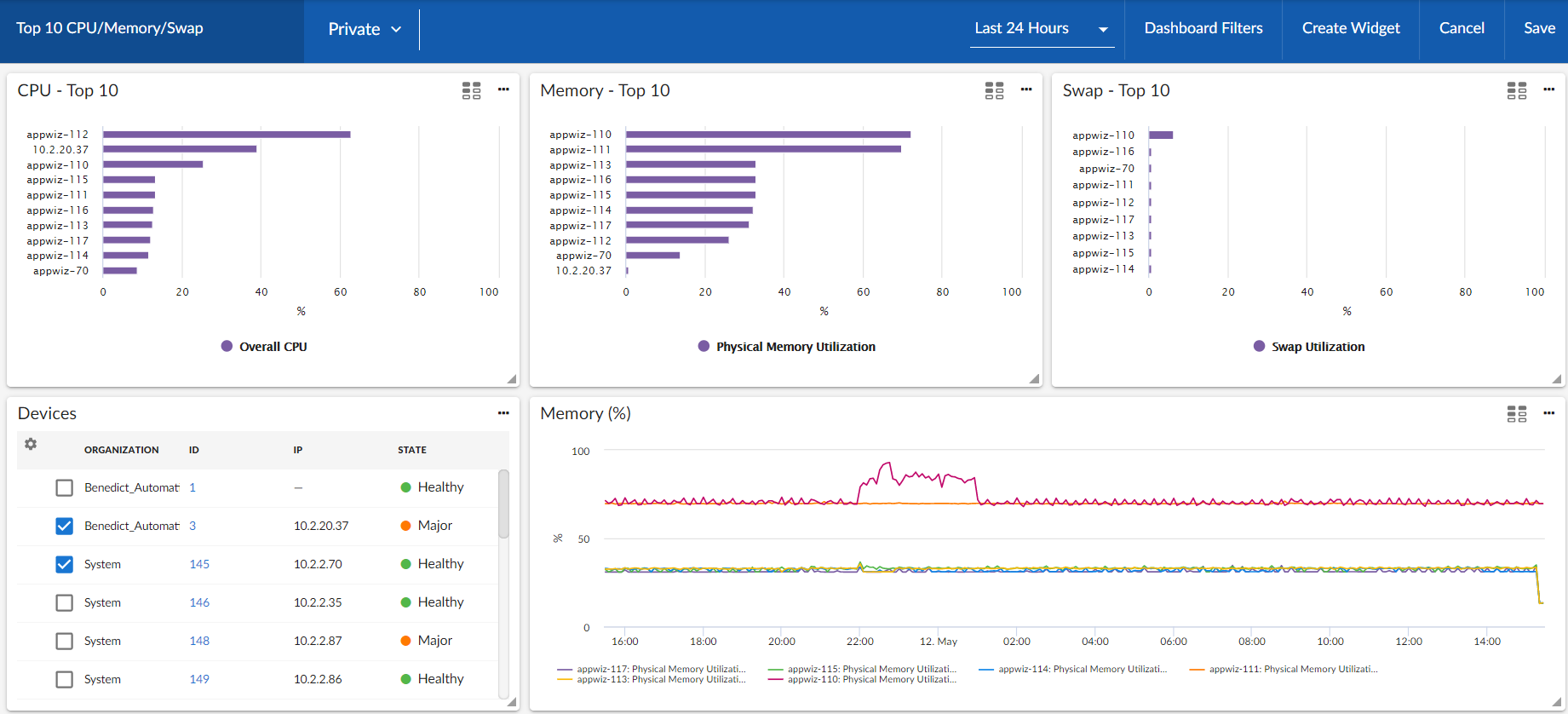1568x714 pixels.
Task: Open Dashboard Filters
Action: pyautogui.click(x=1203, y=28)
